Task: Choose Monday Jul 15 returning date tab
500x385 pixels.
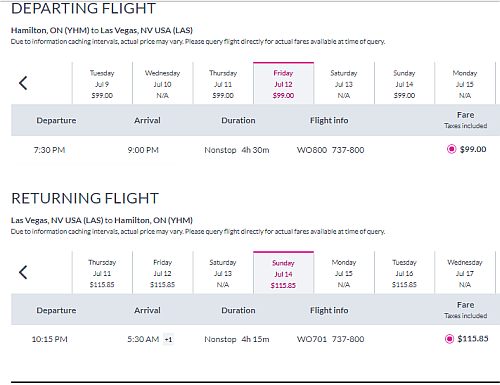Action: [x=344, y=273]
